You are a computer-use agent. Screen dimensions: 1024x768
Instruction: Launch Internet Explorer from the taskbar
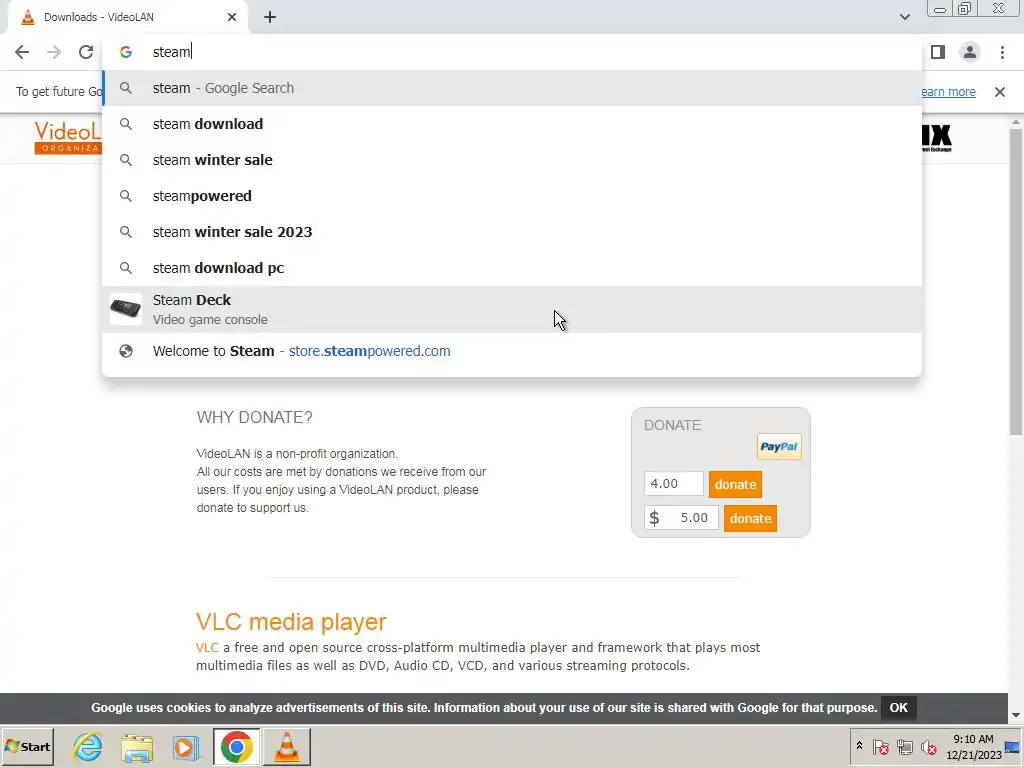88,747
